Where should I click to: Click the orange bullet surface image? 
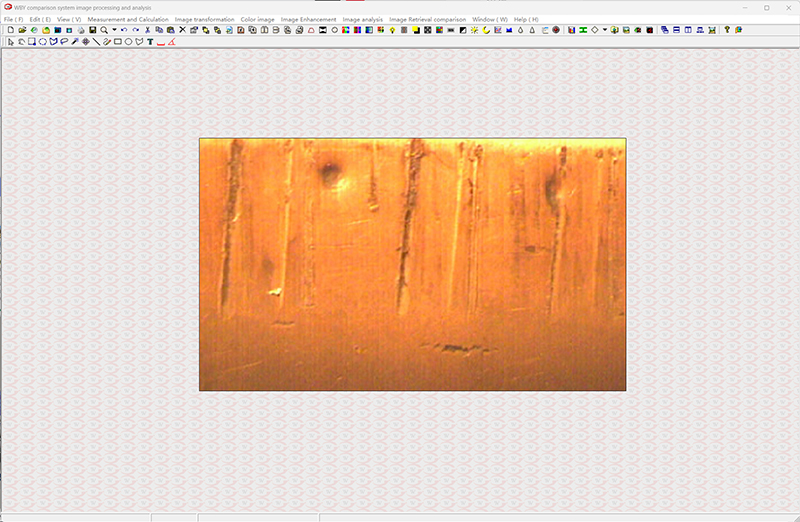(412, 264)
